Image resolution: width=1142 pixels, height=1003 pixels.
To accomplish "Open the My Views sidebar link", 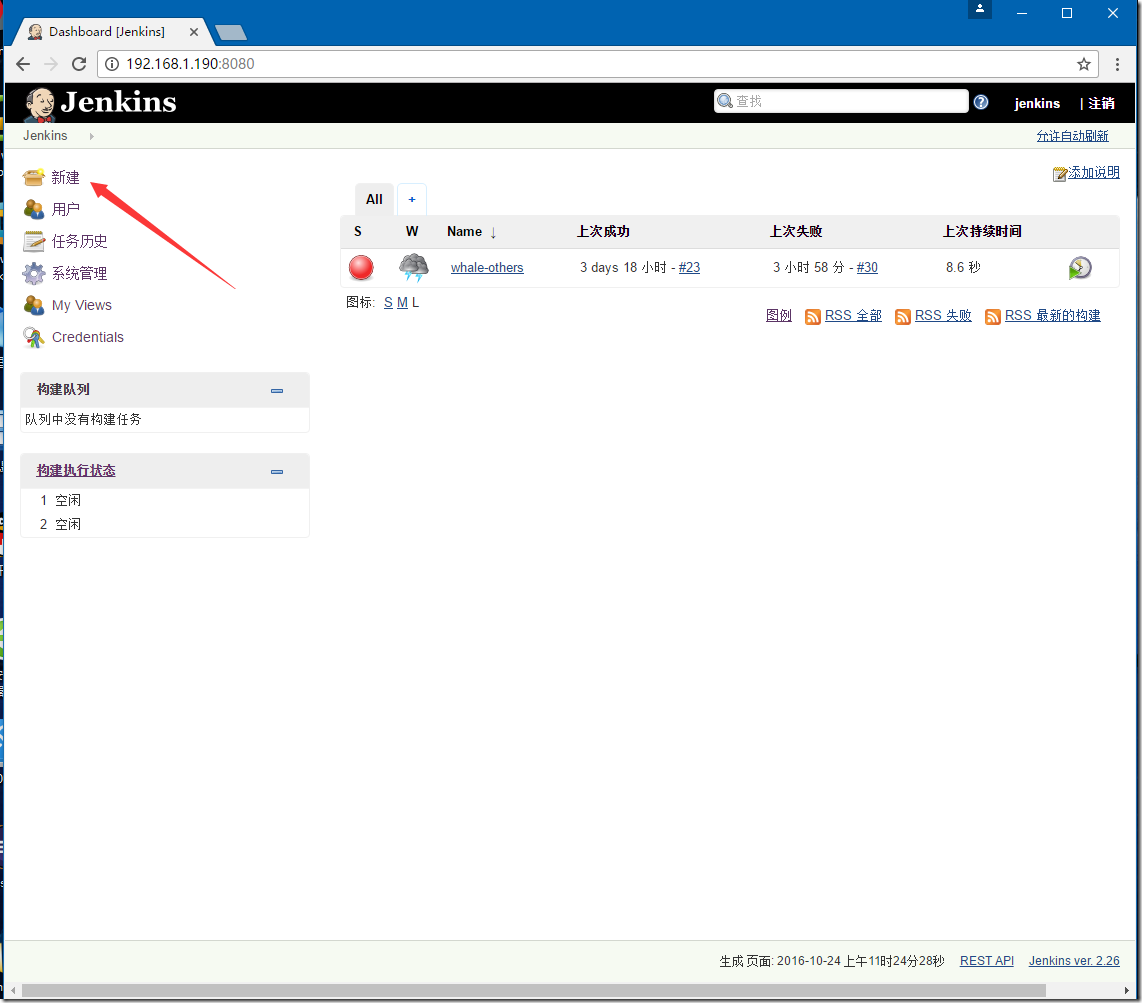I will (x=82, y=305).
